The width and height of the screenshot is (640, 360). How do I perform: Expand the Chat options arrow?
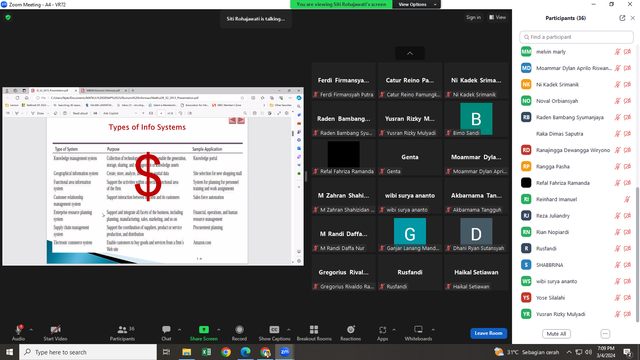(180, 329)
